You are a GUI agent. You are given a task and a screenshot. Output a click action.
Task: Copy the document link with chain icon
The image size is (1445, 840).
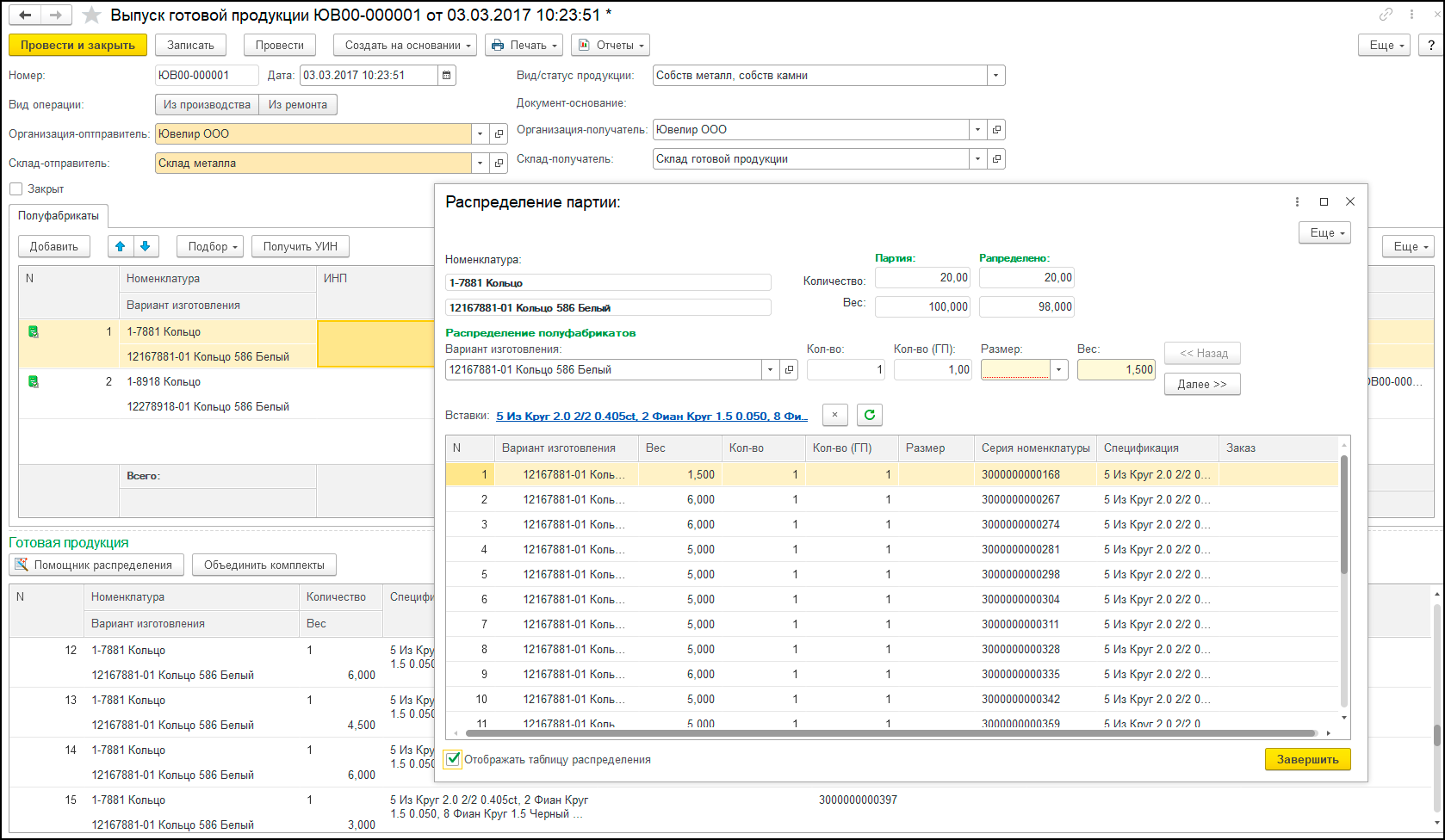point(1386,15)
